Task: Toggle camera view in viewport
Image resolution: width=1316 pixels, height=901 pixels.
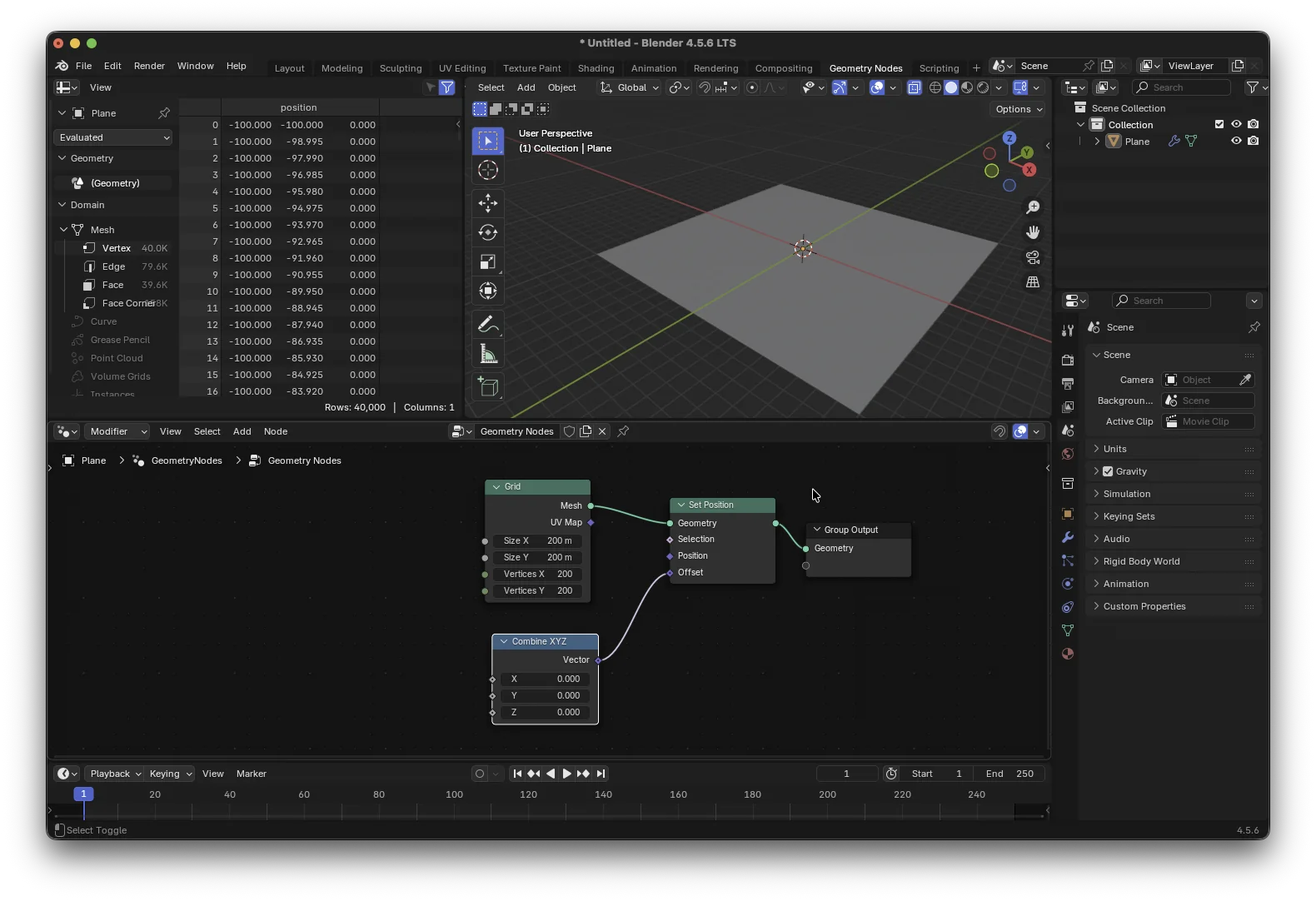Action: pos(1033,257)
